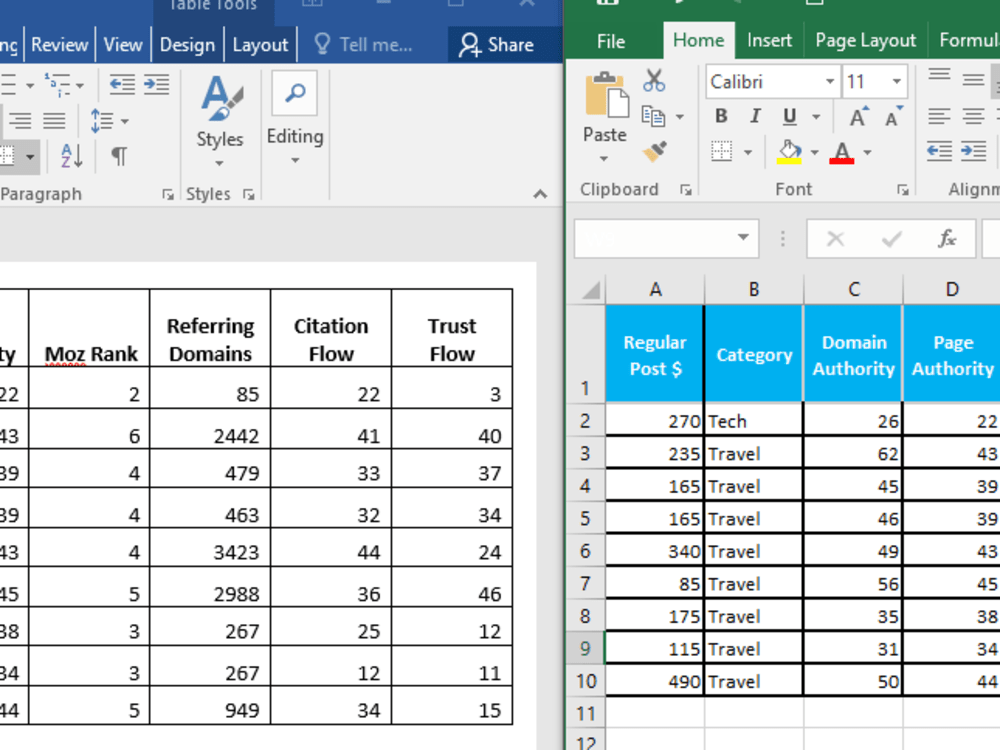
Task: Click Editing find icon in Word
Action: (295, 93)
